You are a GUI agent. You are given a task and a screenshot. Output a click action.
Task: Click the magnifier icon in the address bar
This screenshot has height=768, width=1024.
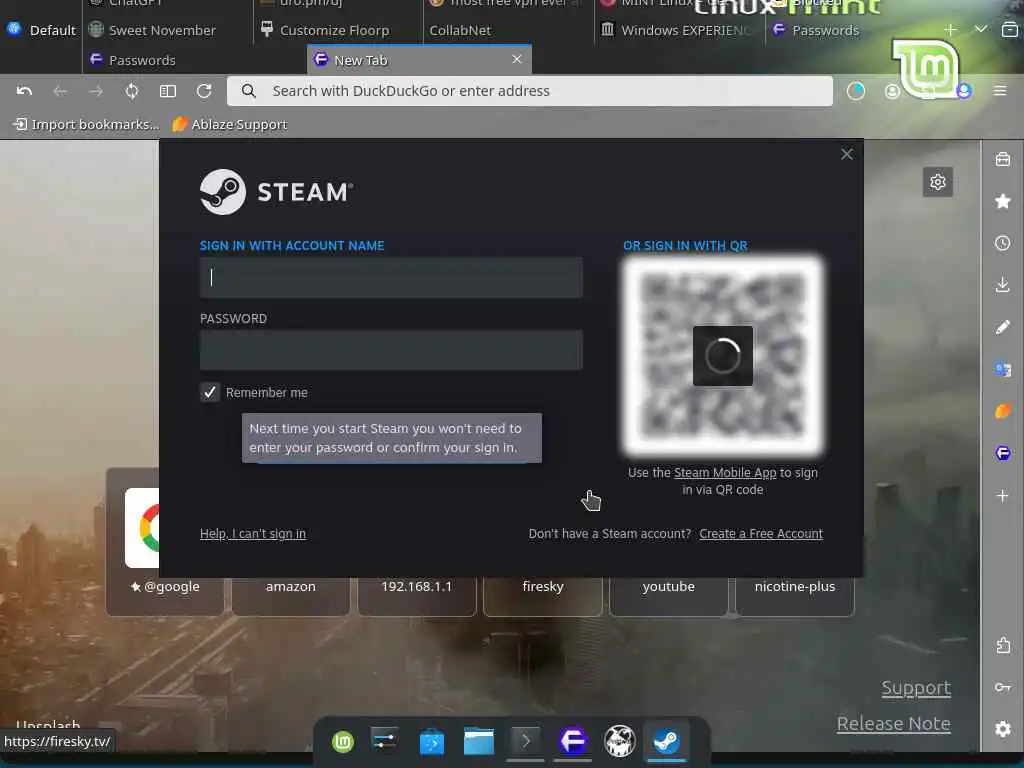(x=249, y=91)
